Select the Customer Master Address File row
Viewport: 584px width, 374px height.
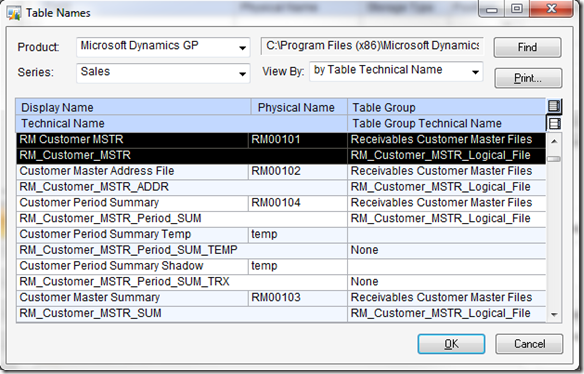coord(281,179)
